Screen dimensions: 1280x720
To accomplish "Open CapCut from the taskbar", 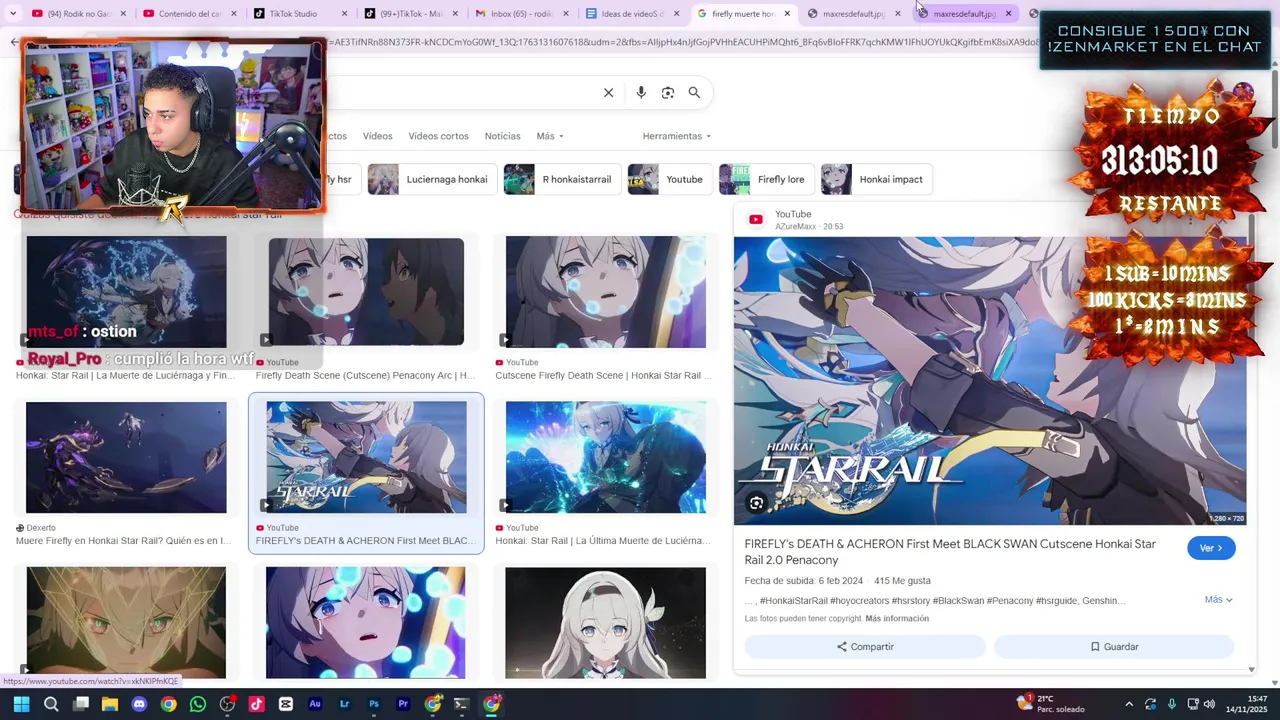I will pos(286,704).
